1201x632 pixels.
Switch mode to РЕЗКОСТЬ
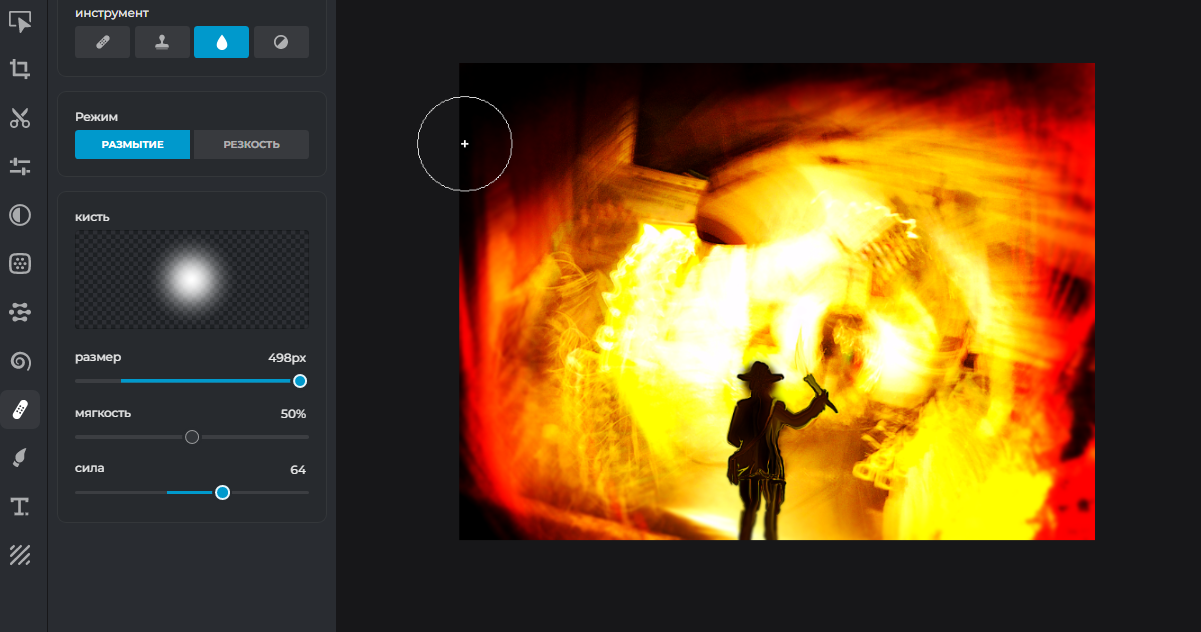[251, 144]
